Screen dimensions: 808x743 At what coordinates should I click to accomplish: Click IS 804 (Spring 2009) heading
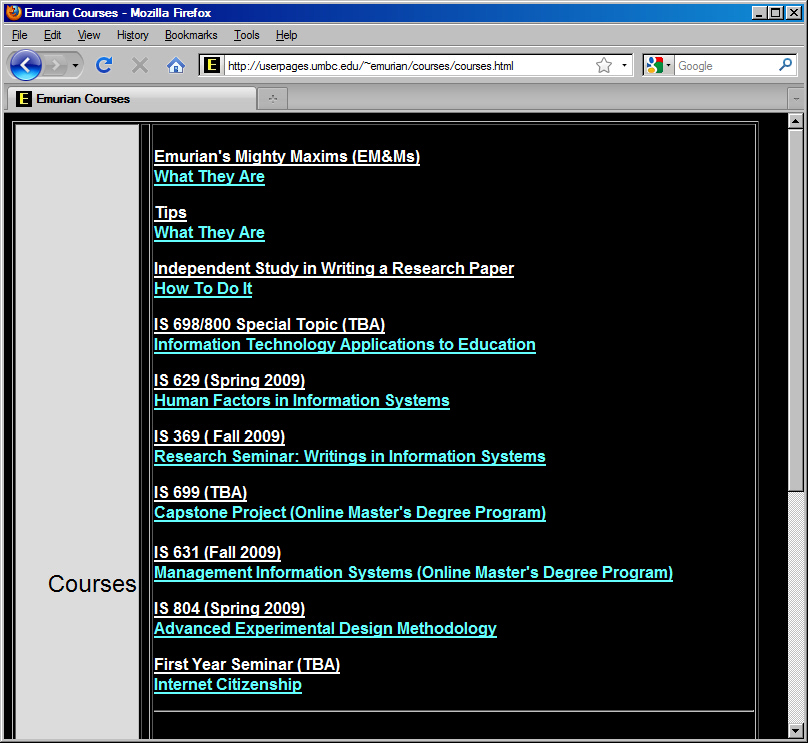[229, 609]
